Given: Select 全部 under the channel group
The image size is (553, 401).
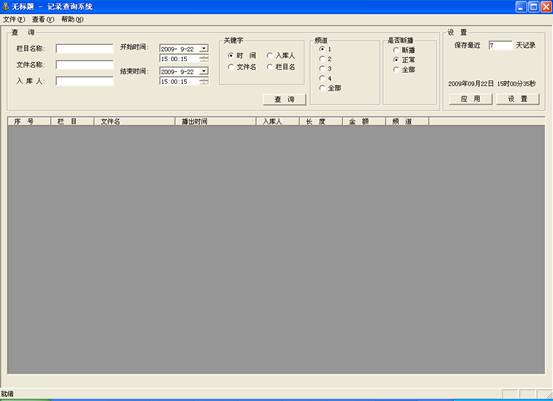Looking at the screenshot, I should pos(322,88).
